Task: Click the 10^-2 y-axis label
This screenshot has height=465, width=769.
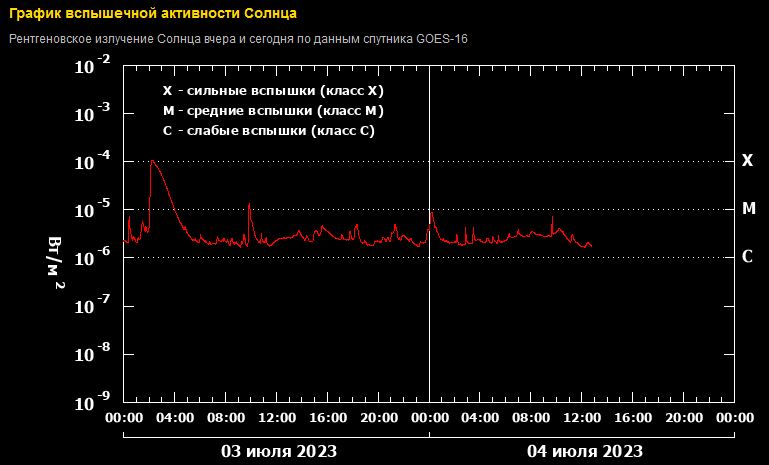Action: point(93,66)
